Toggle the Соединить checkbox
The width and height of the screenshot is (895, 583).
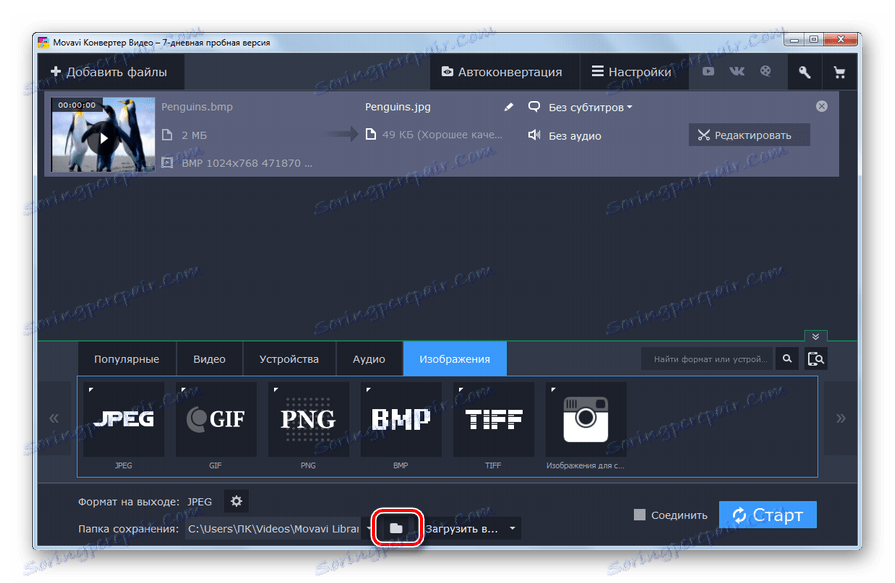coord(640,515)
